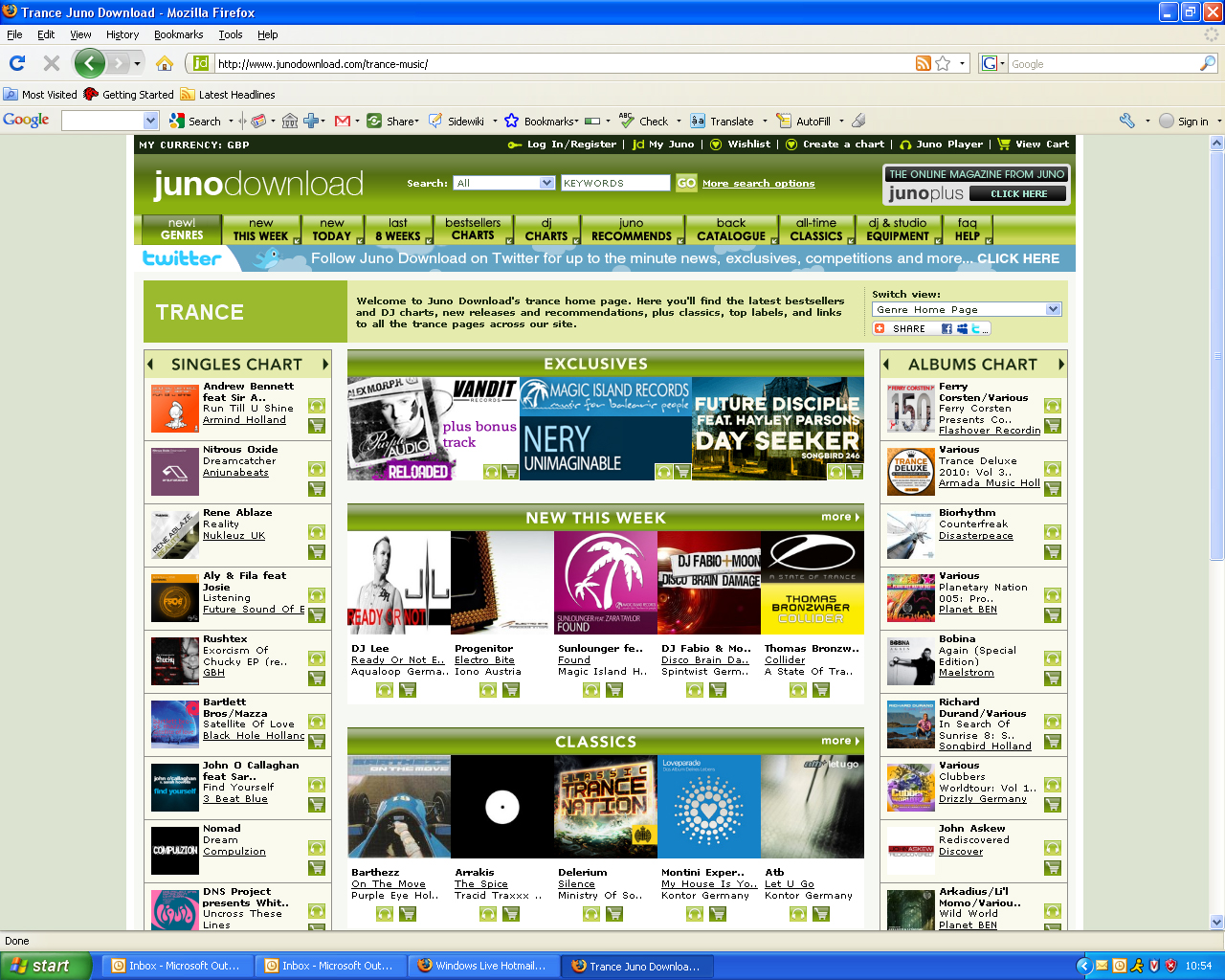The width and height of the screenshot is (1225, 980).
Task: Select the Bestsellers Charts tab
Action: (473, 230)
